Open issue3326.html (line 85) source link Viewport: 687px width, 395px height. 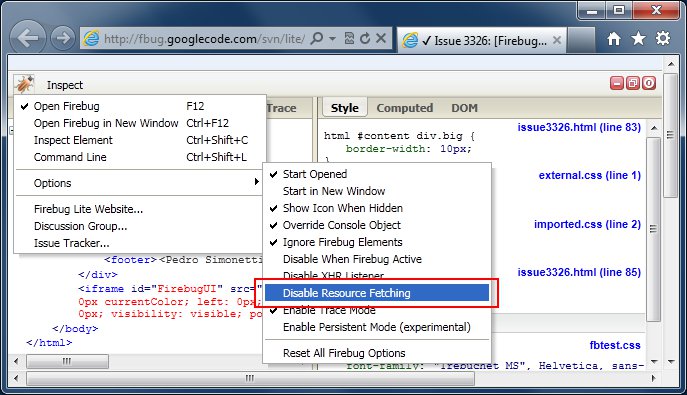click(x=579, y=272)
